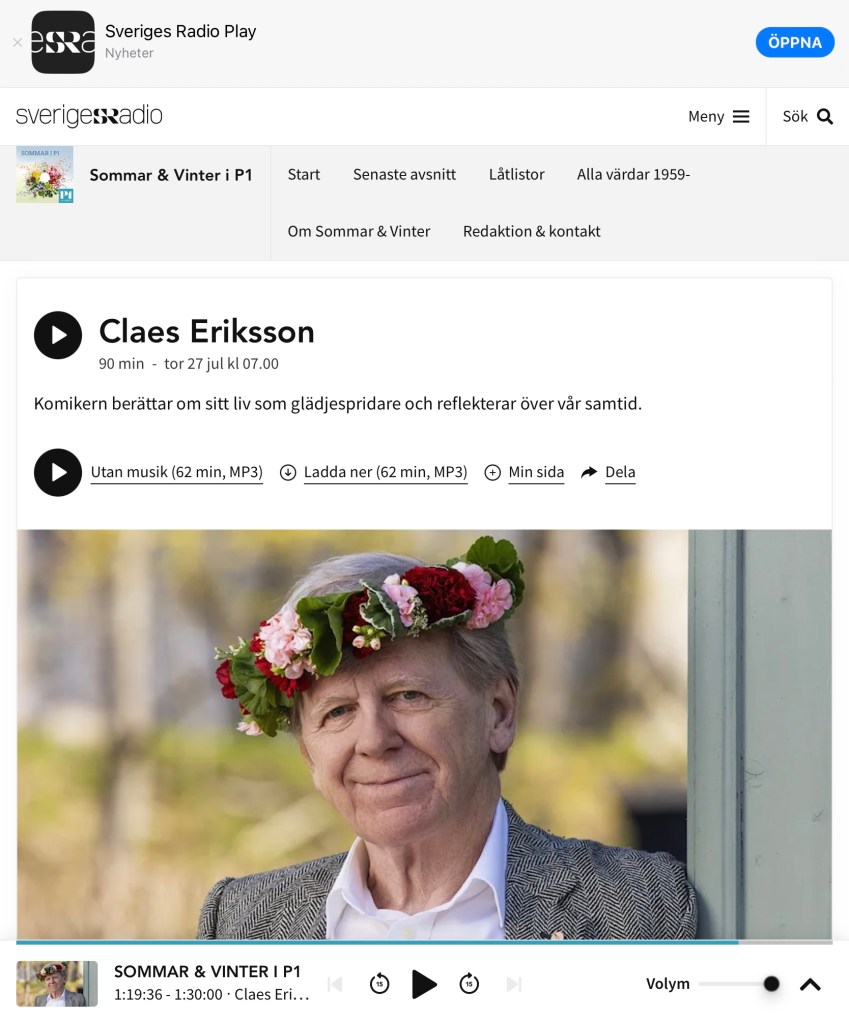Go to previous track in player
This screenshot has height=1023, width=849.
335,983
